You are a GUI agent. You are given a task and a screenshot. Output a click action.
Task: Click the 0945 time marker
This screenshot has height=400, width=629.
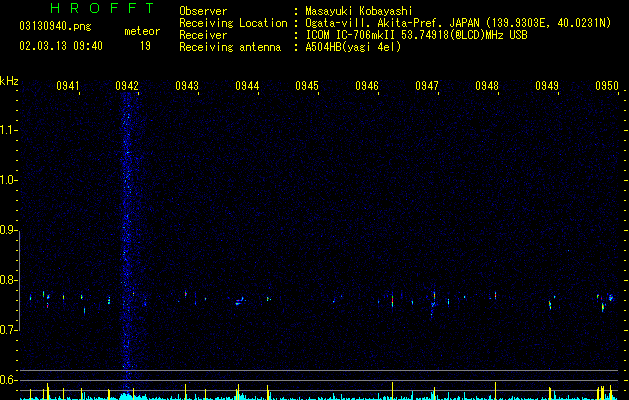(x=307, y=85)
